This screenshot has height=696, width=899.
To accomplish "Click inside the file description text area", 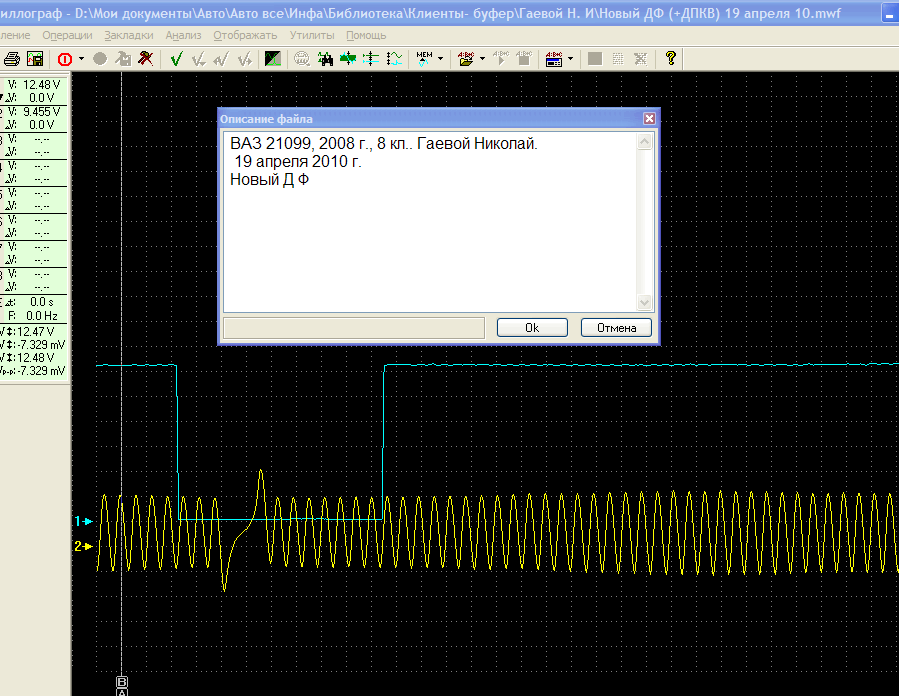I will click(430, 222).
